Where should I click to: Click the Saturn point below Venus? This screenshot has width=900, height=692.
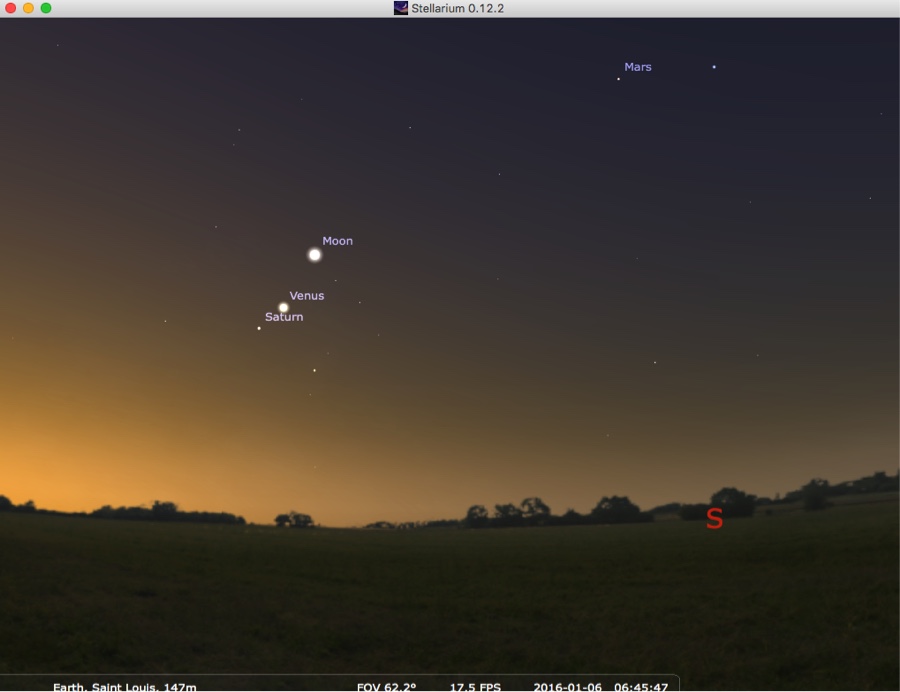click(x=259, y=328)
